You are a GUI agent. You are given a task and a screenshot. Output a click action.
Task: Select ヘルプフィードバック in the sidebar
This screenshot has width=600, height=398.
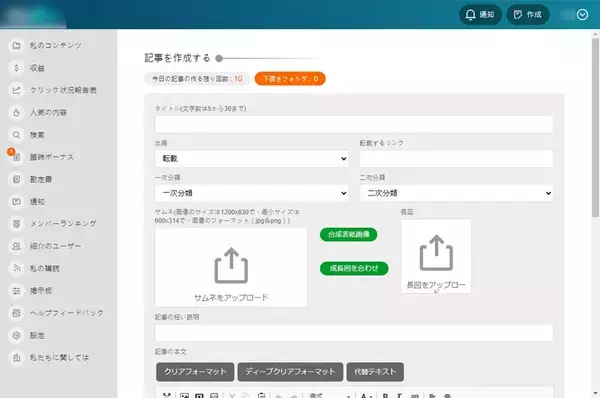pyautogui.click(x=67, y=313)
